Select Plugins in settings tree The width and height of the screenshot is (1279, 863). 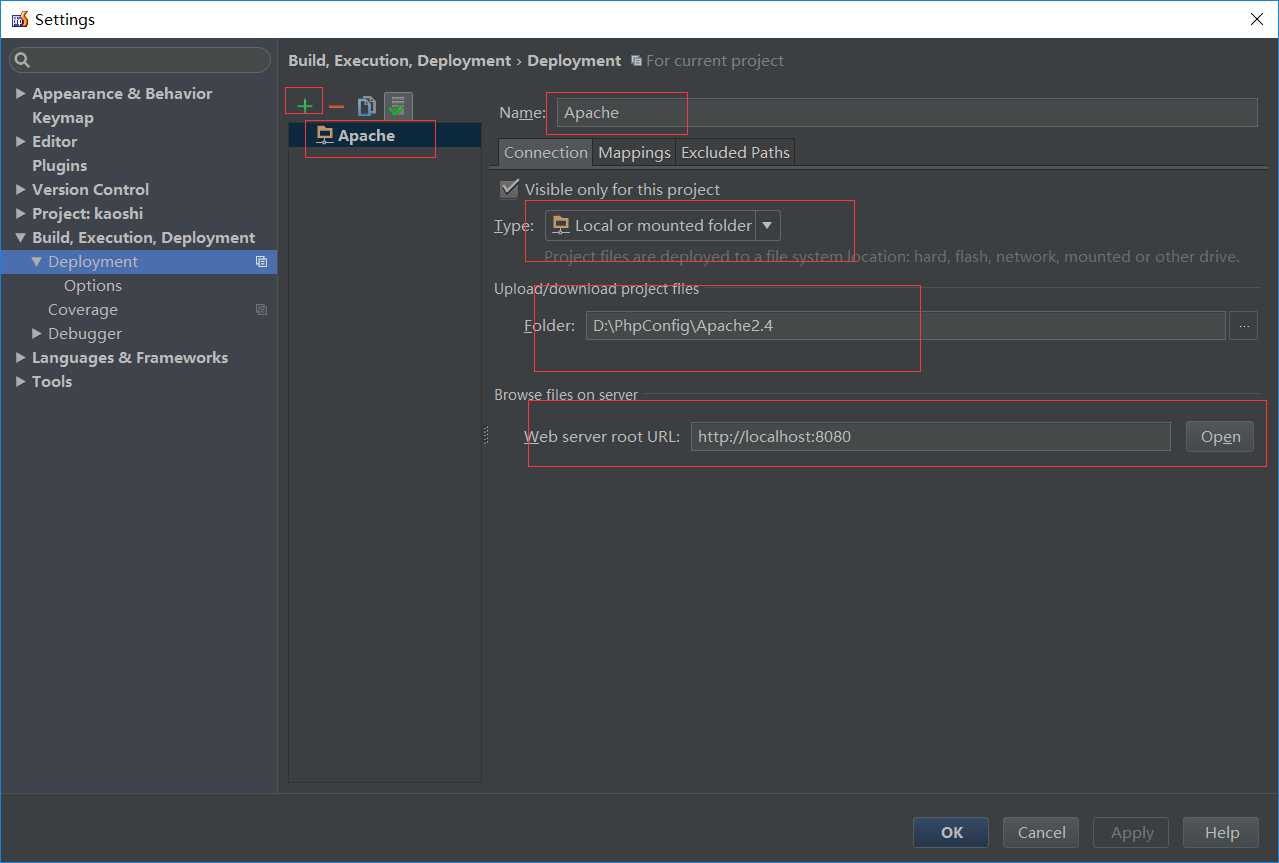pyautogui.click(x=59, y=165)
